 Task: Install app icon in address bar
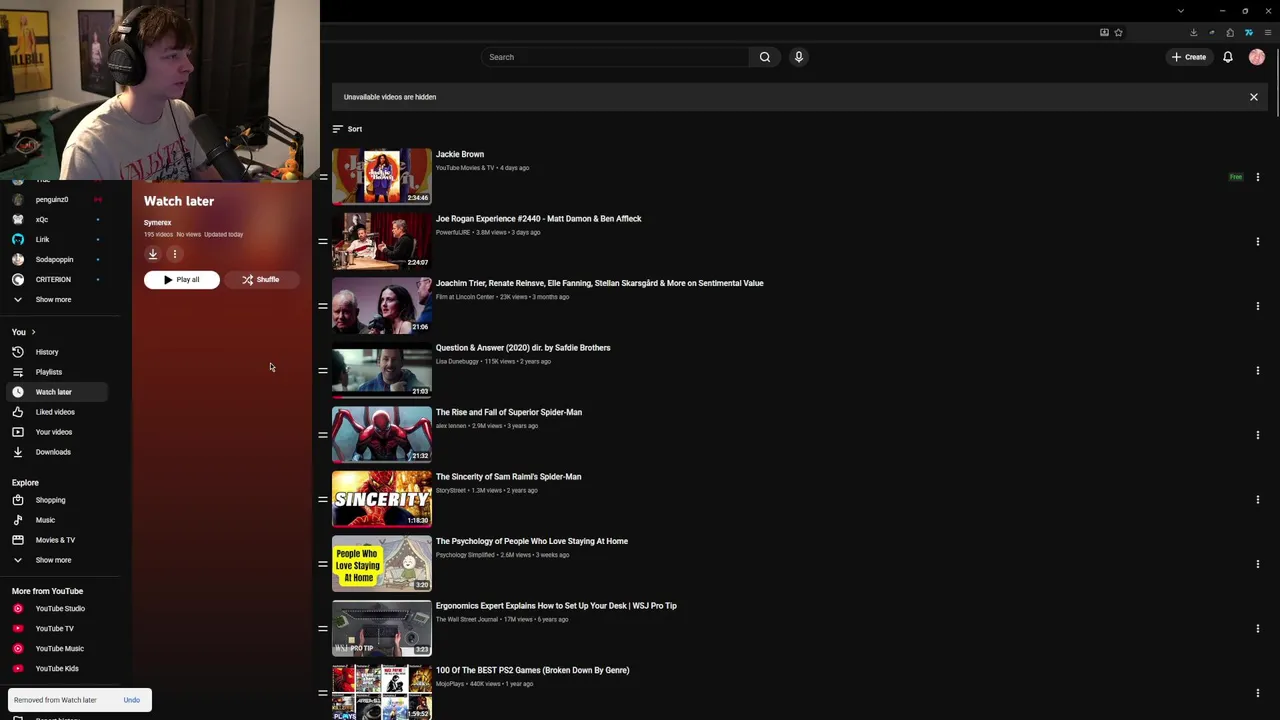click(x=1104, y=32)
